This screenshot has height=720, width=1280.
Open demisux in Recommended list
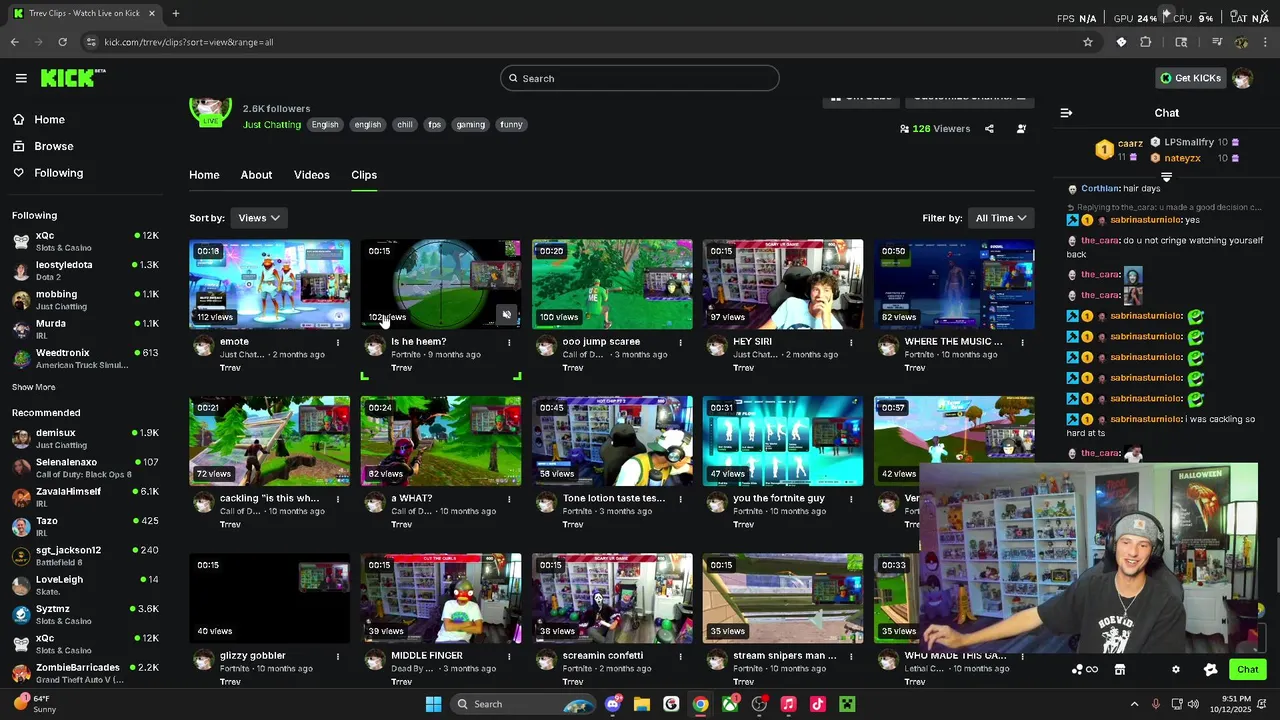tap(85, 438)
